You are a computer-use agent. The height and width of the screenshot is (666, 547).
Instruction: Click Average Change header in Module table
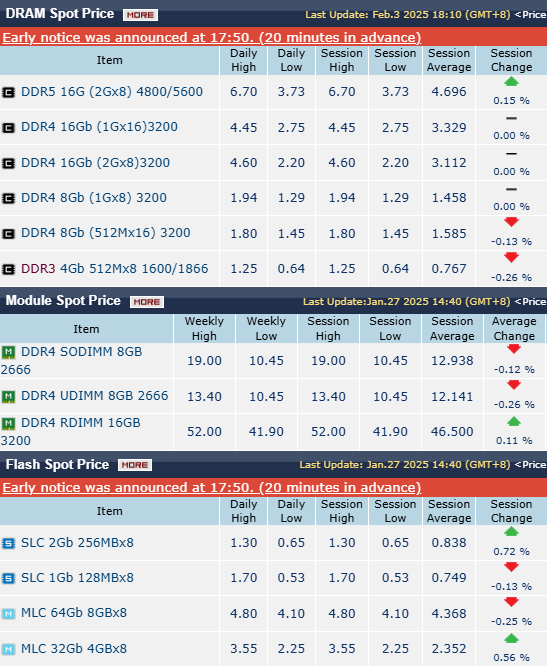[514, 328]
